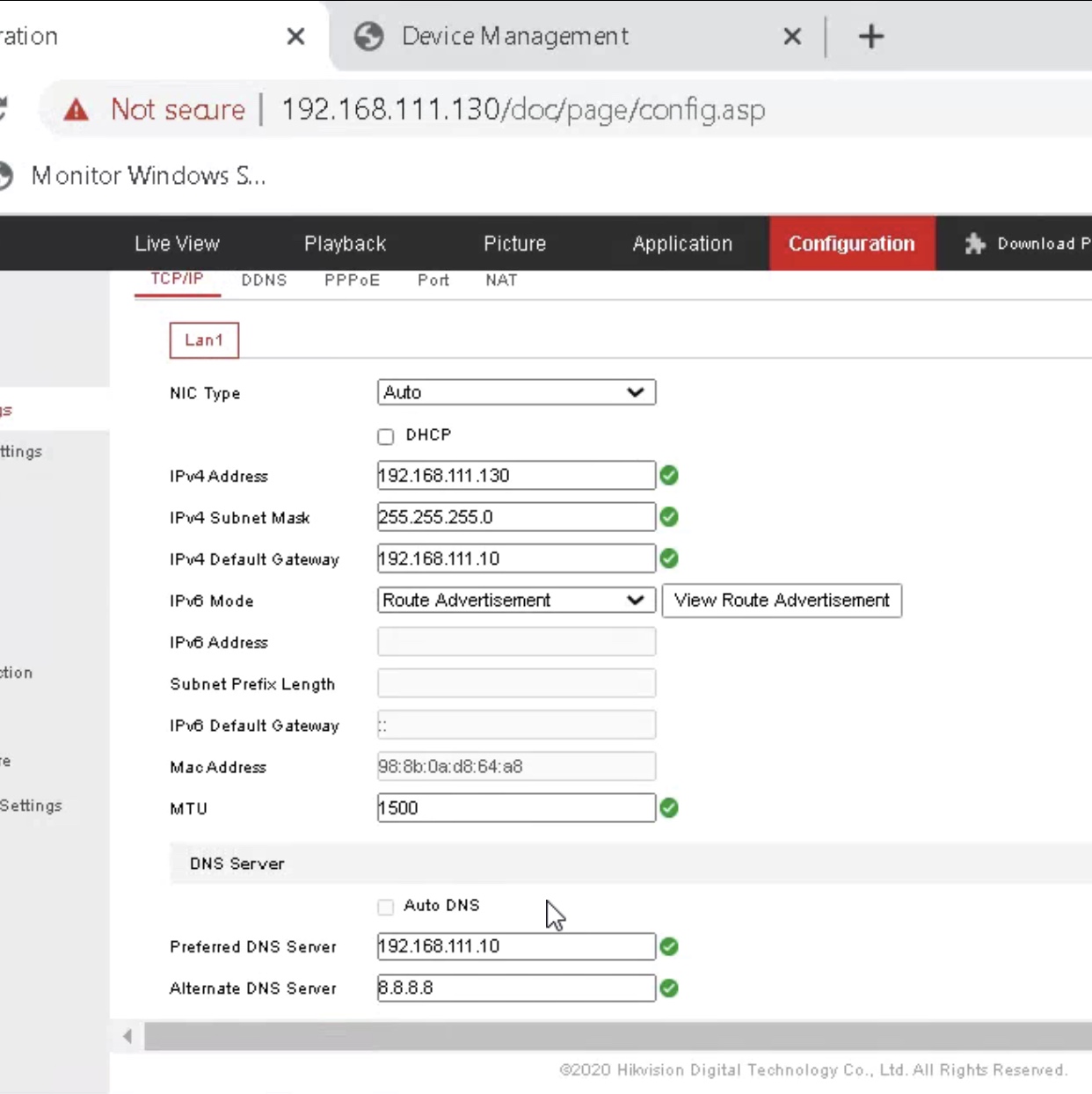Switch to the DDNS tab

pos(264,280)
